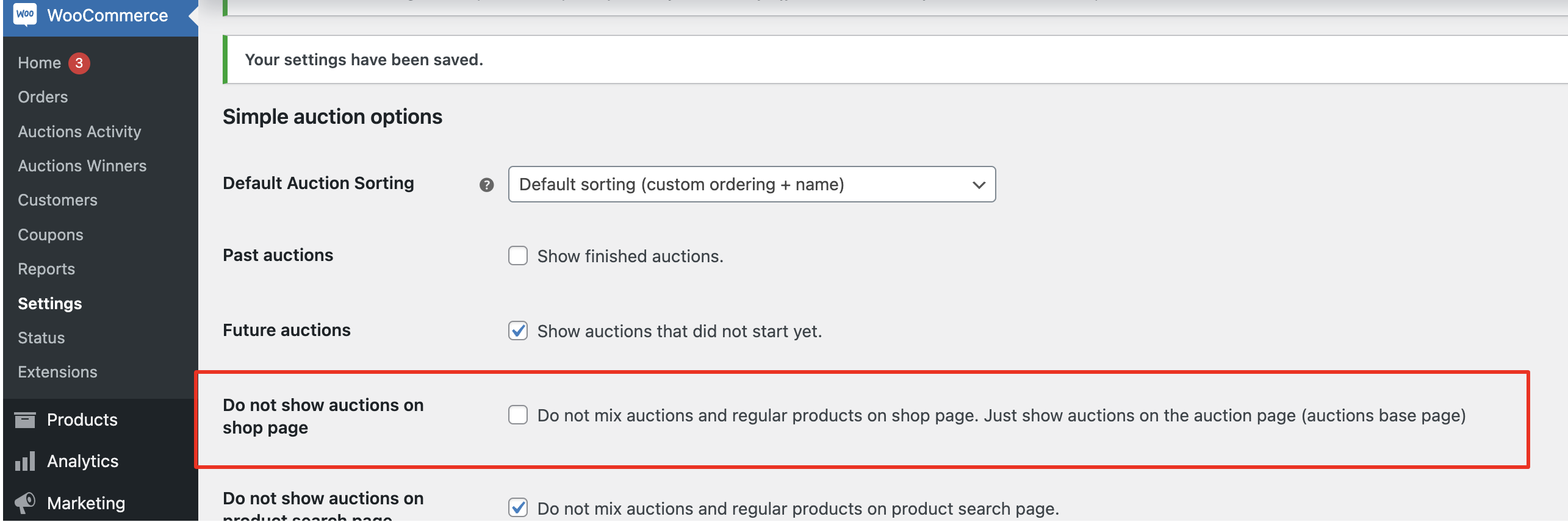This screenshot has height=522, width=1568.
Task: Go to Auctions Winners page
Action: (x=82, y=166)
